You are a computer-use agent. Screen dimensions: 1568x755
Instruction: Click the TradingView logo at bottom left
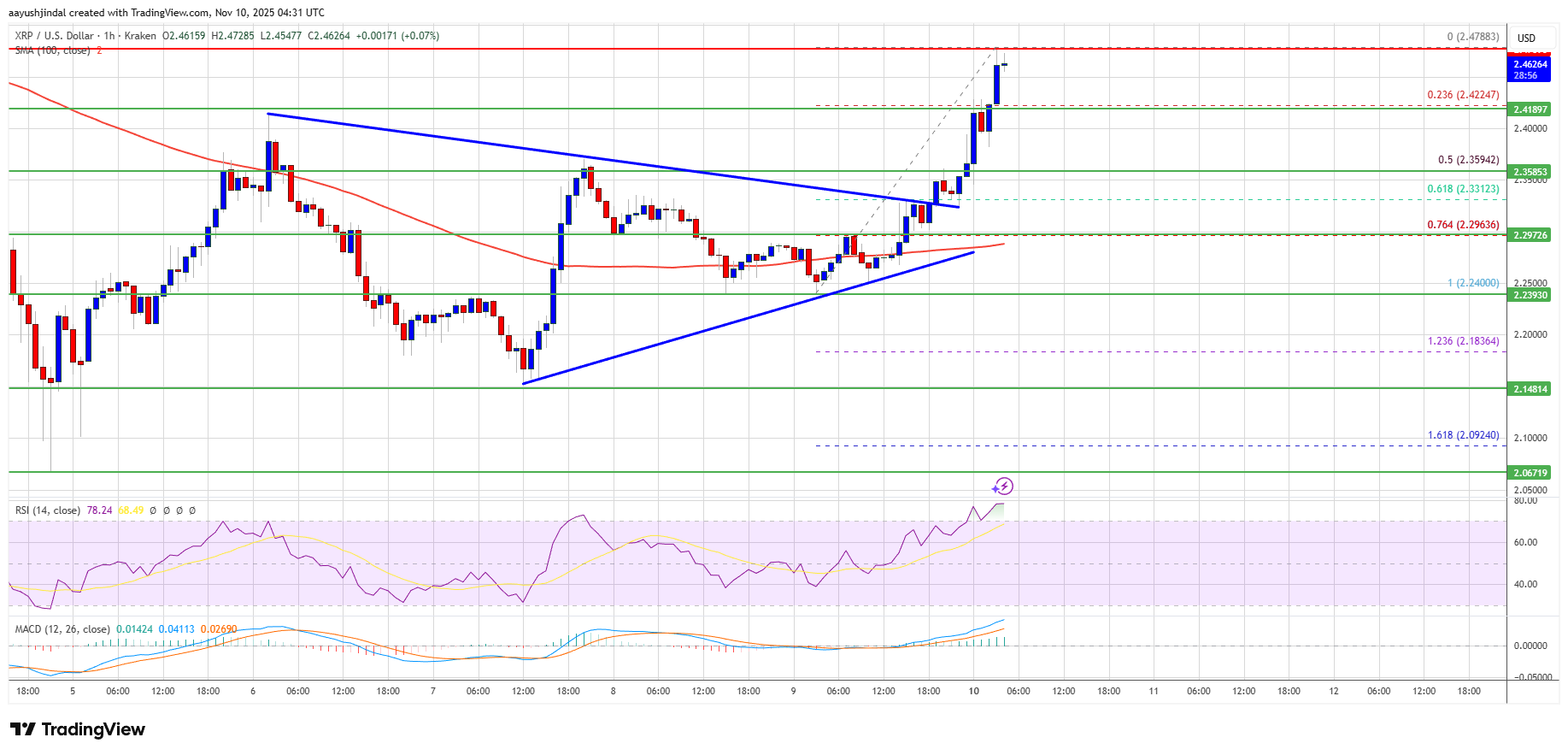78,729
